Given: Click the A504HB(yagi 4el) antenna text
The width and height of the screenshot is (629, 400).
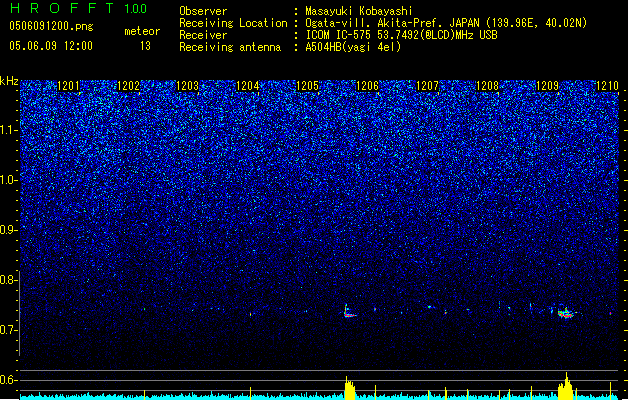Looking at the screenshot, I should 353,47.
